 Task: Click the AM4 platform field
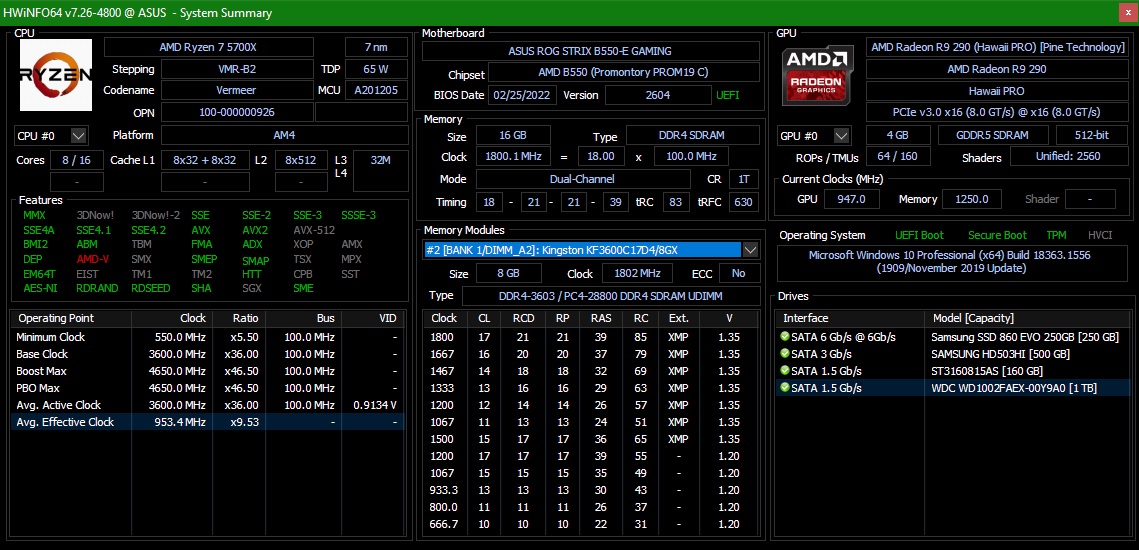coord(284,136)
